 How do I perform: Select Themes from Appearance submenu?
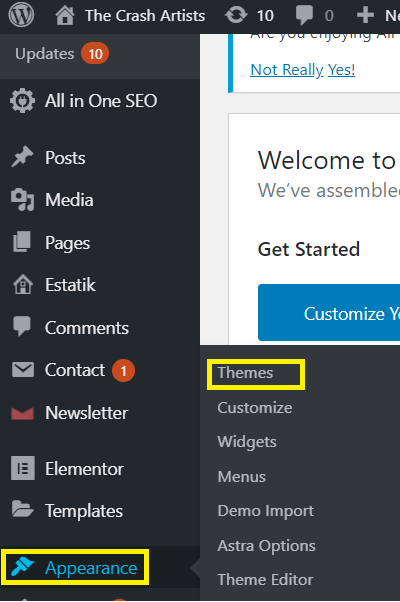coord(245,373)
